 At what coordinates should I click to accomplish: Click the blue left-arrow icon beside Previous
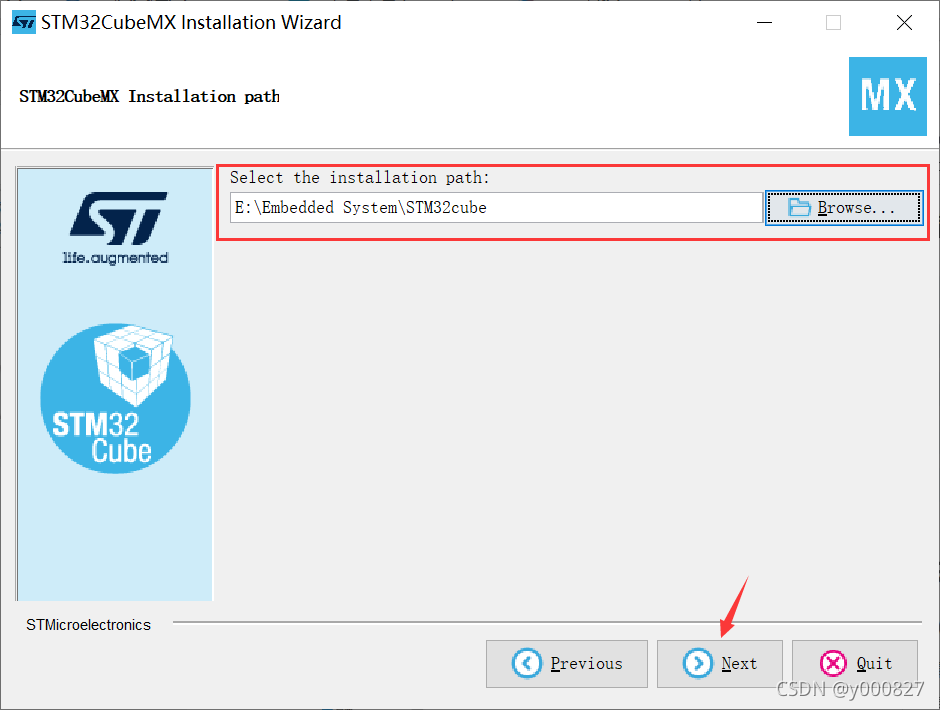click(527, 663)
